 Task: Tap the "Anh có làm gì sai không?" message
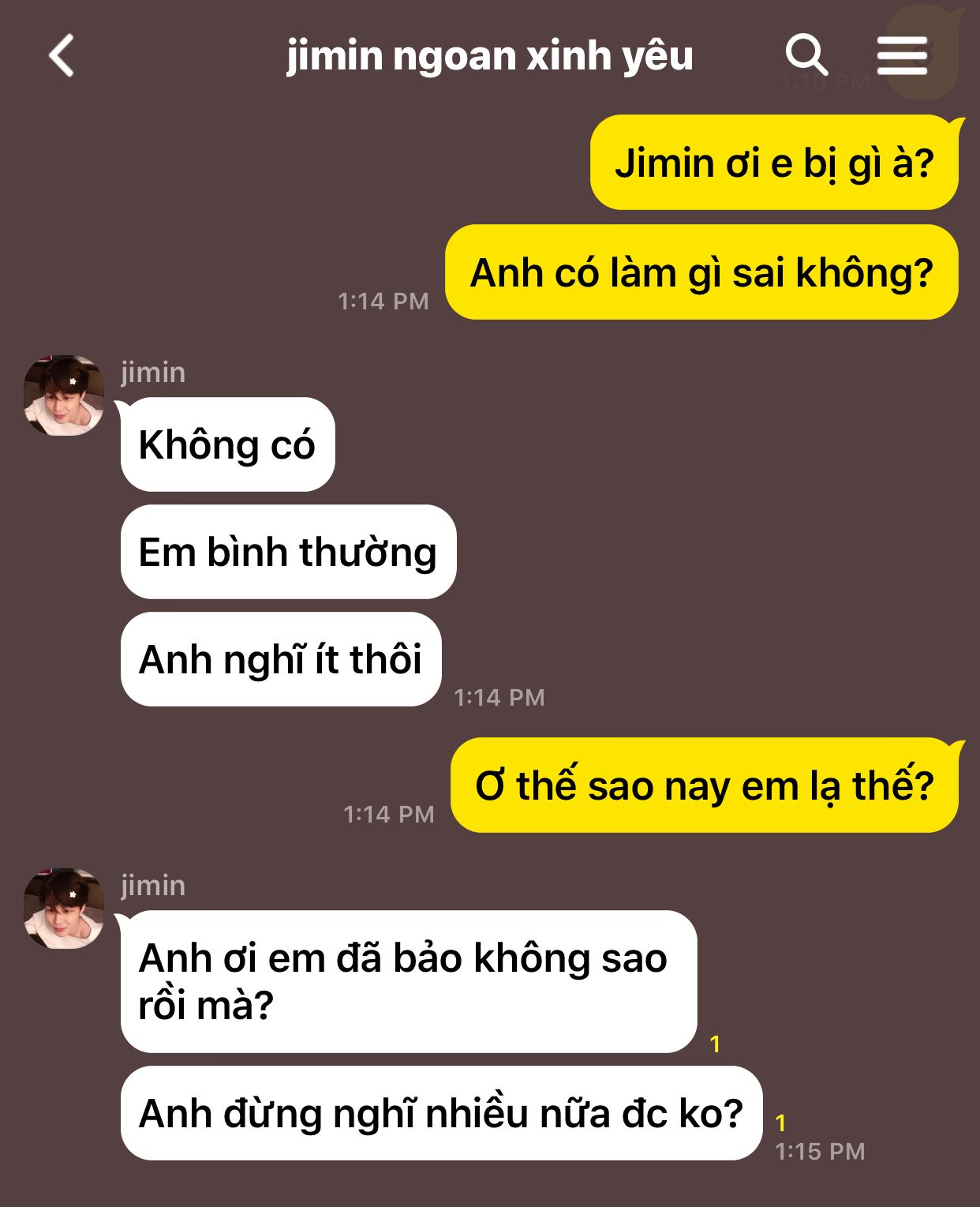(x=701, y=272)
